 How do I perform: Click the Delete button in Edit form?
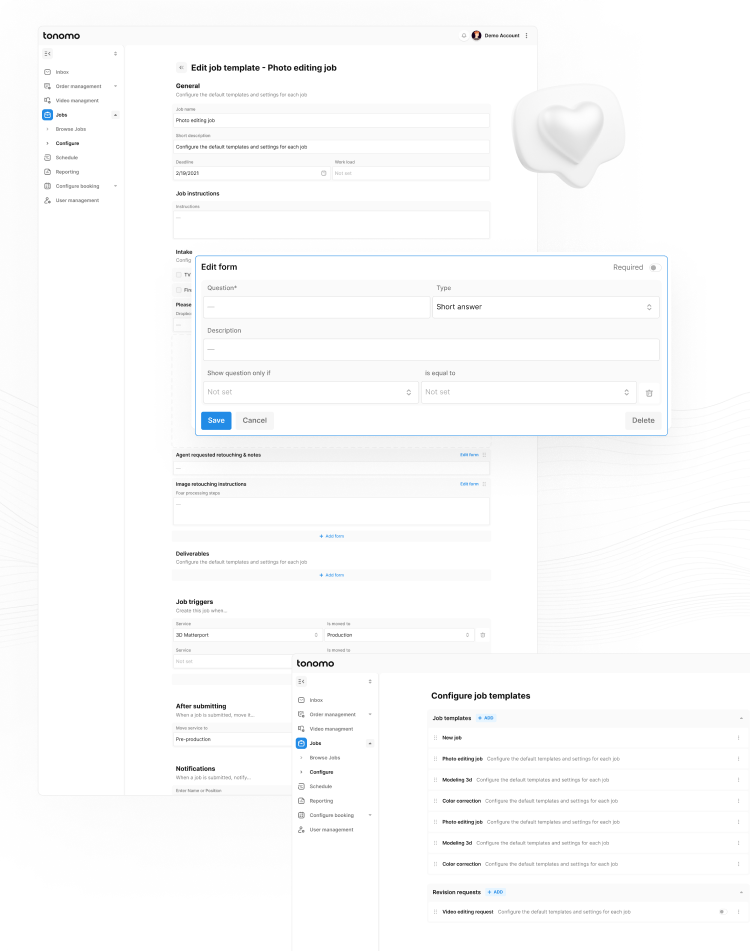(643, 420)
